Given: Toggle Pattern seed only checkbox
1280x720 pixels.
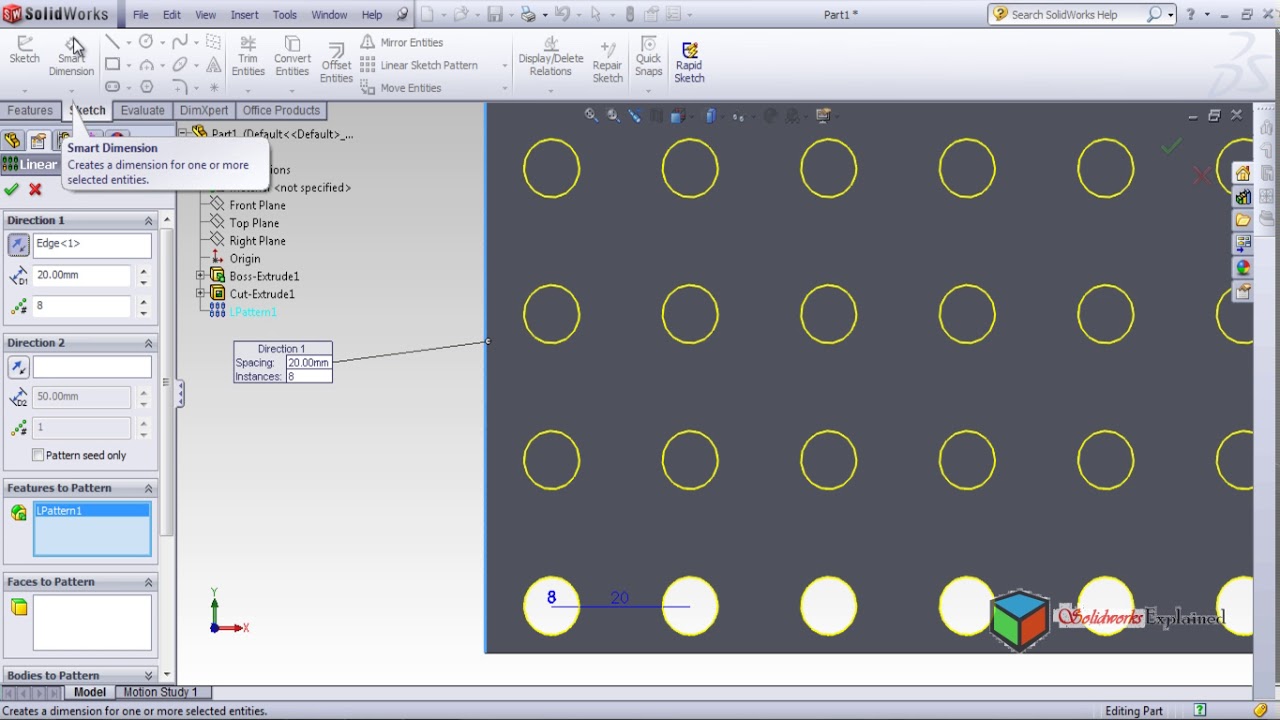Looking at the screenshot, I should click(x=38, y=455).
